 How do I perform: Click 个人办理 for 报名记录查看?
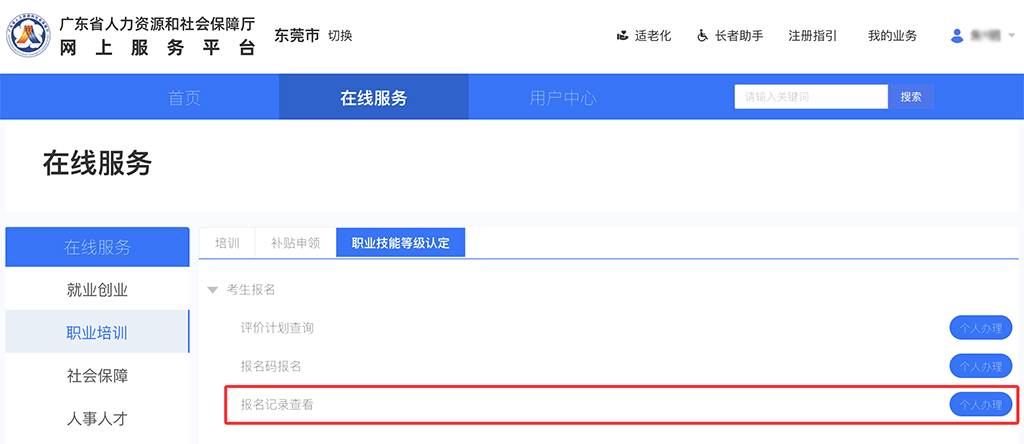[x=980, y=405]
